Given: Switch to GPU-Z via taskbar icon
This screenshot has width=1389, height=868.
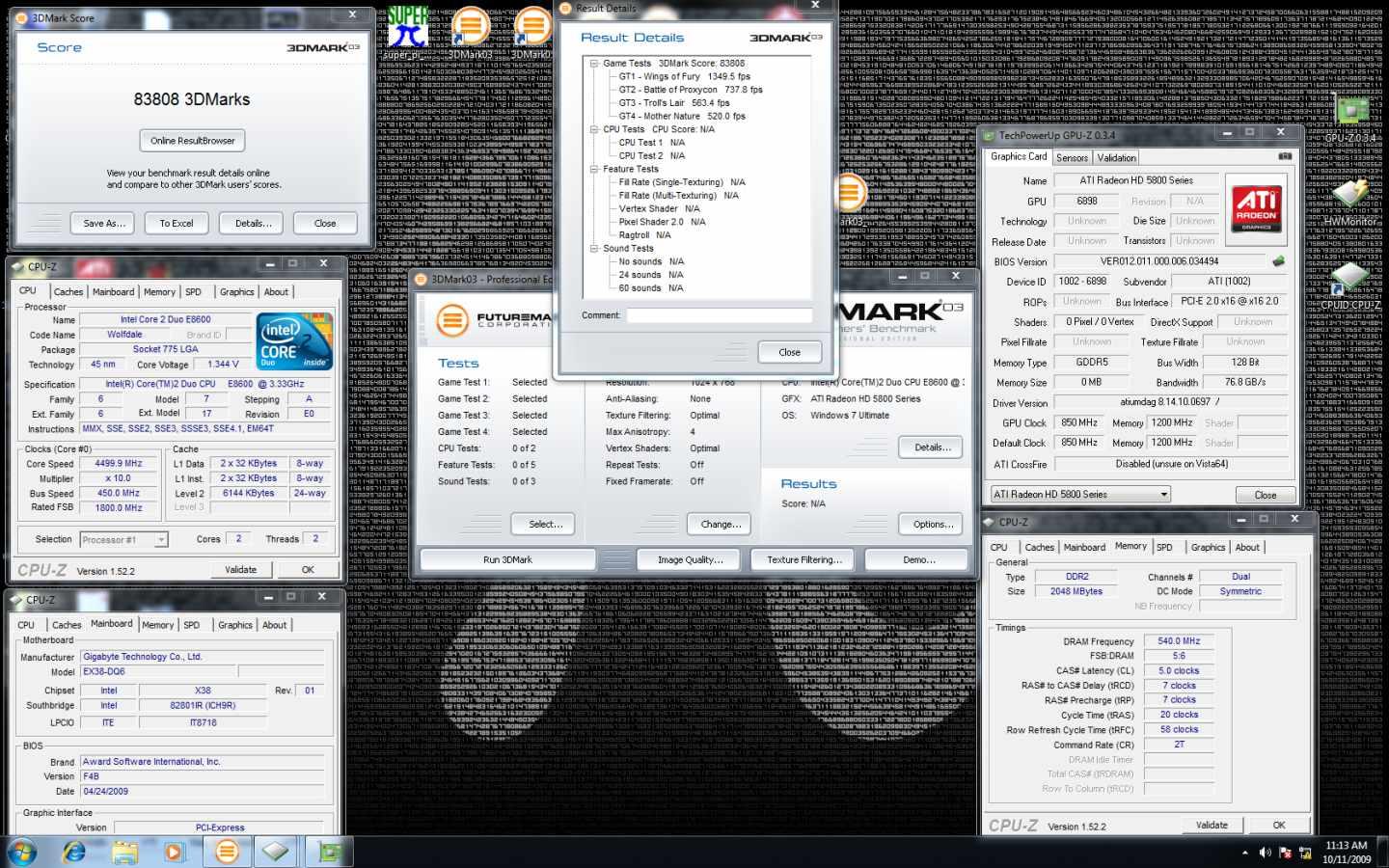Looking at the screenshot, I should coord(329,852).
